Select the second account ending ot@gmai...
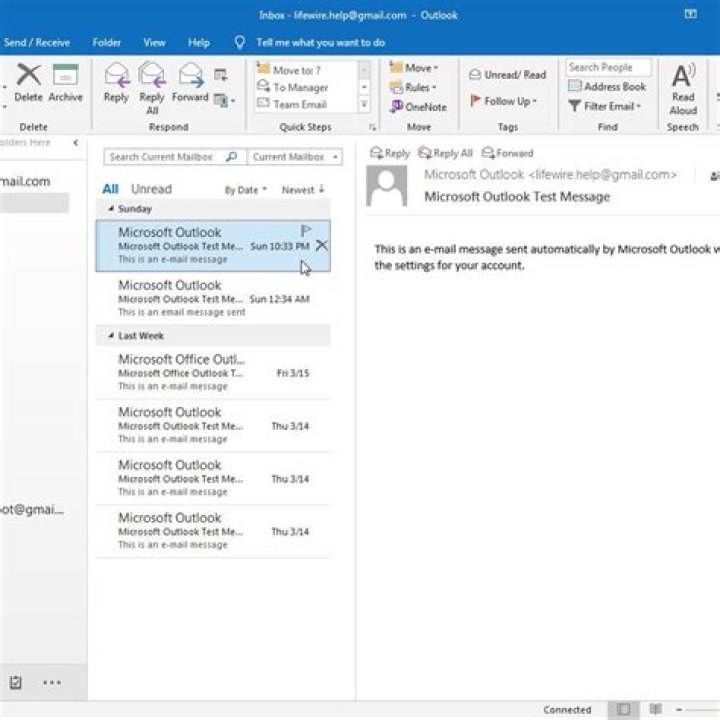Screen dimensions: 720x720 pyautogui.click(x=32, y=509)
